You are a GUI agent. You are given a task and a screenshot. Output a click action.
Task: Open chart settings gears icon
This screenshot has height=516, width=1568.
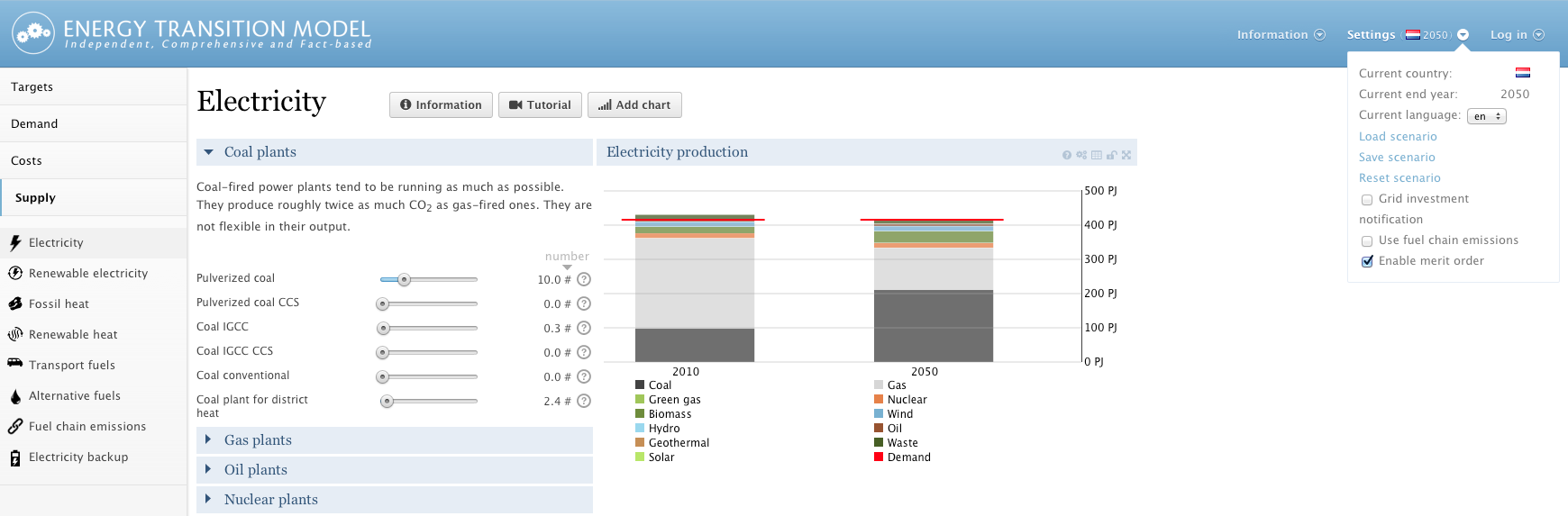coord(1081,155)
